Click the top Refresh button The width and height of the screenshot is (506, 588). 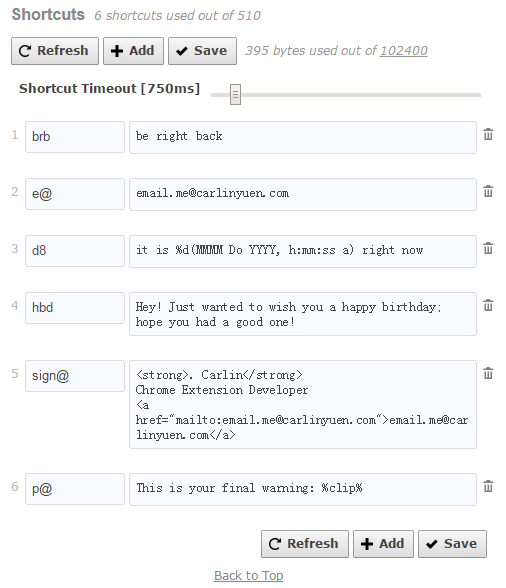tap(55, 51)
